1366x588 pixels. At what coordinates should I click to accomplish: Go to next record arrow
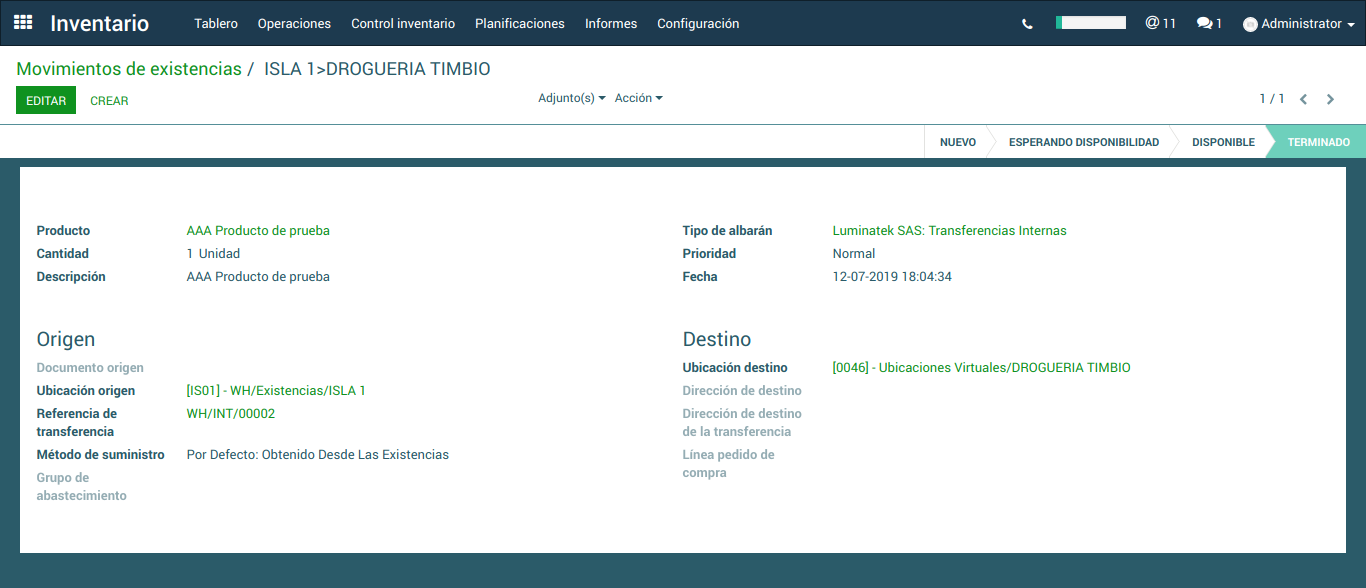point(1330,99)
